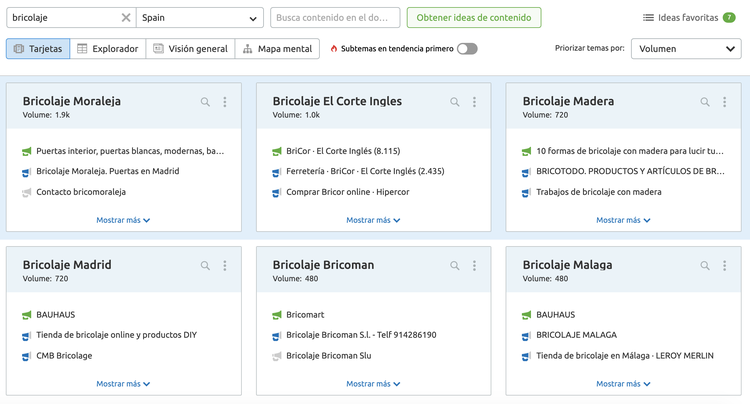The height and width of the screenshot is (404, 750).
Task: Click BAUHAUS headline in Bricolaje Malaga card
Action: point(555,315)
